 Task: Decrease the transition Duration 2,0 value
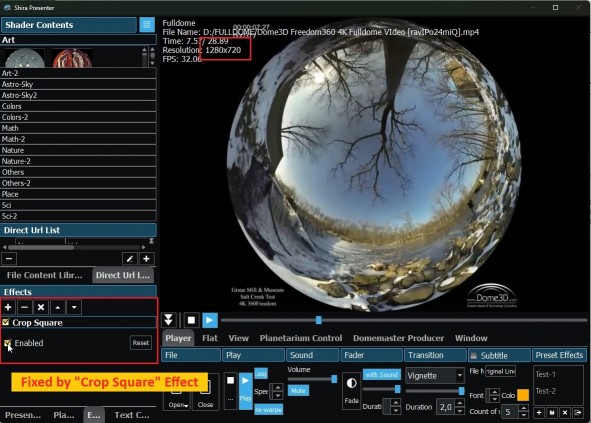(x=459, y=411)
